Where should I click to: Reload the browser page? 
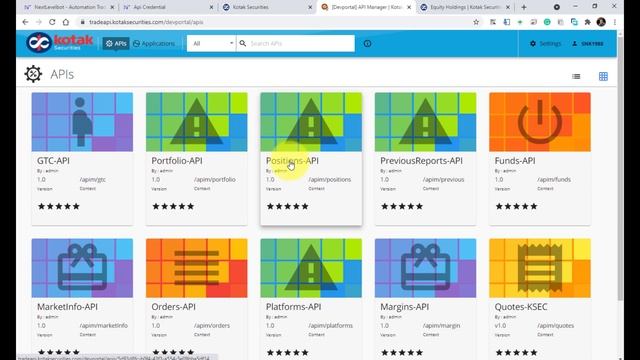[52, 22]
